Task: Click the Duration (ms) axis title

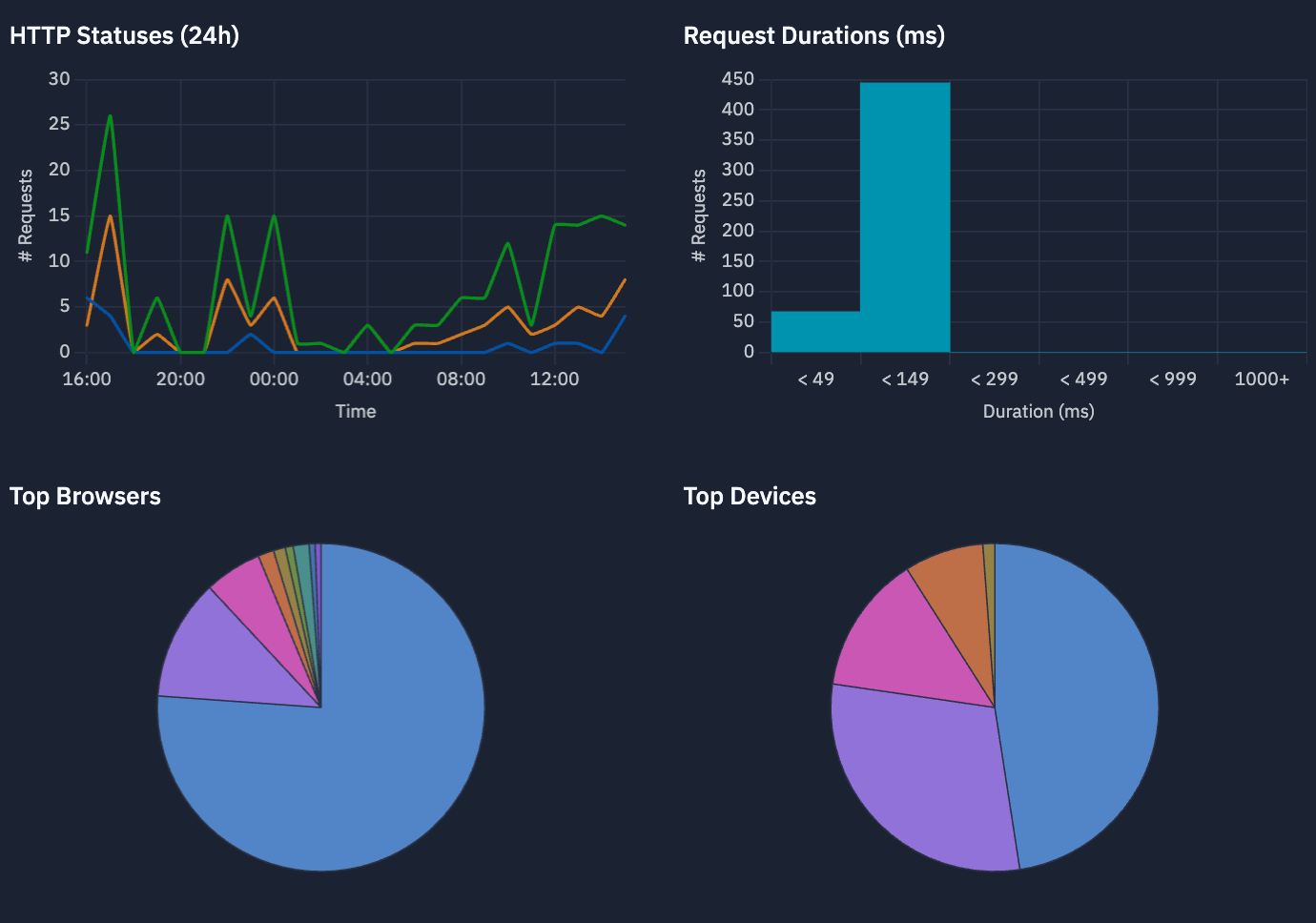Action: pos(1038,411)
